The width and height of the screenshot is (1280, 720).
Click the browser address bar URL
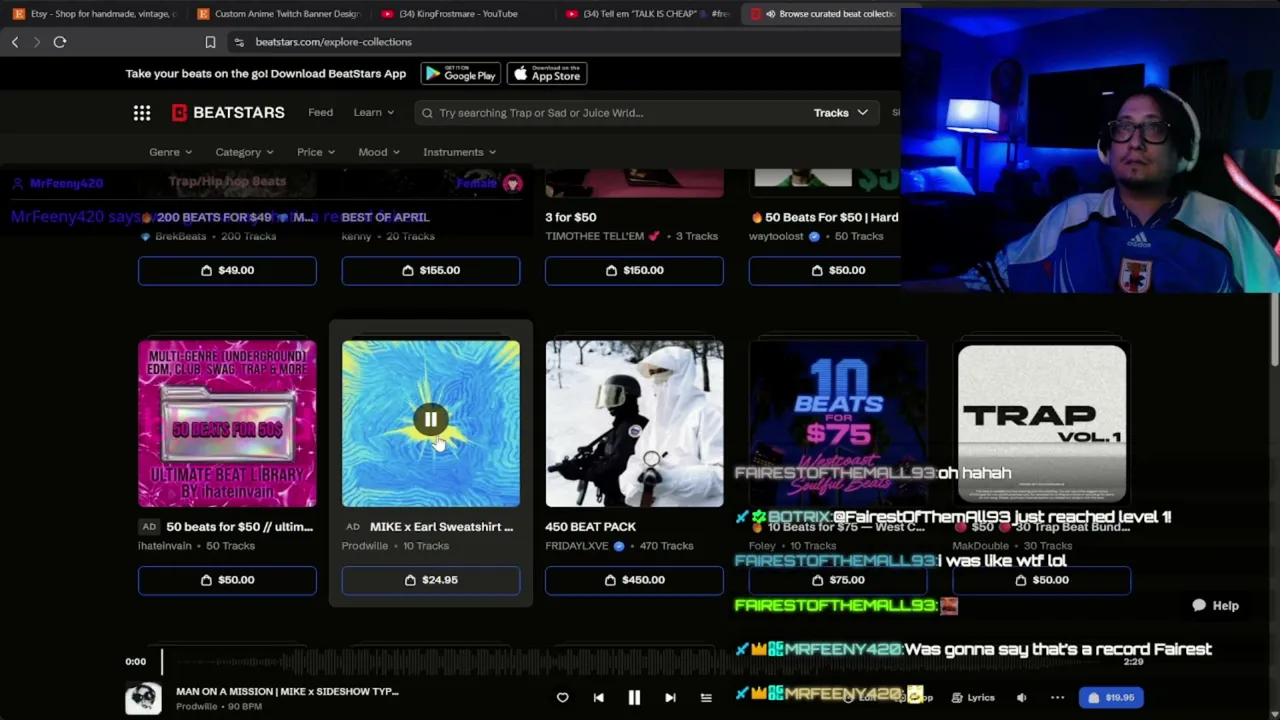[x=333, y=42]
